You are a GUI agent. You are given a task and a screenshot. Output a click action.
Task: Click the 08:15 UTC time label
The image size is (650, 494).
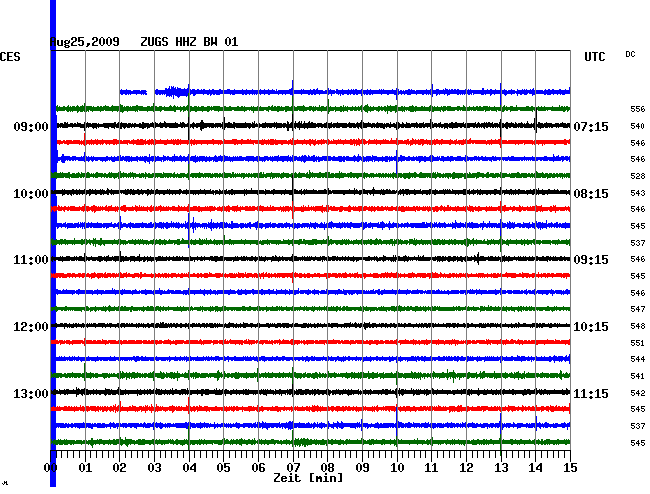point(591,194)
